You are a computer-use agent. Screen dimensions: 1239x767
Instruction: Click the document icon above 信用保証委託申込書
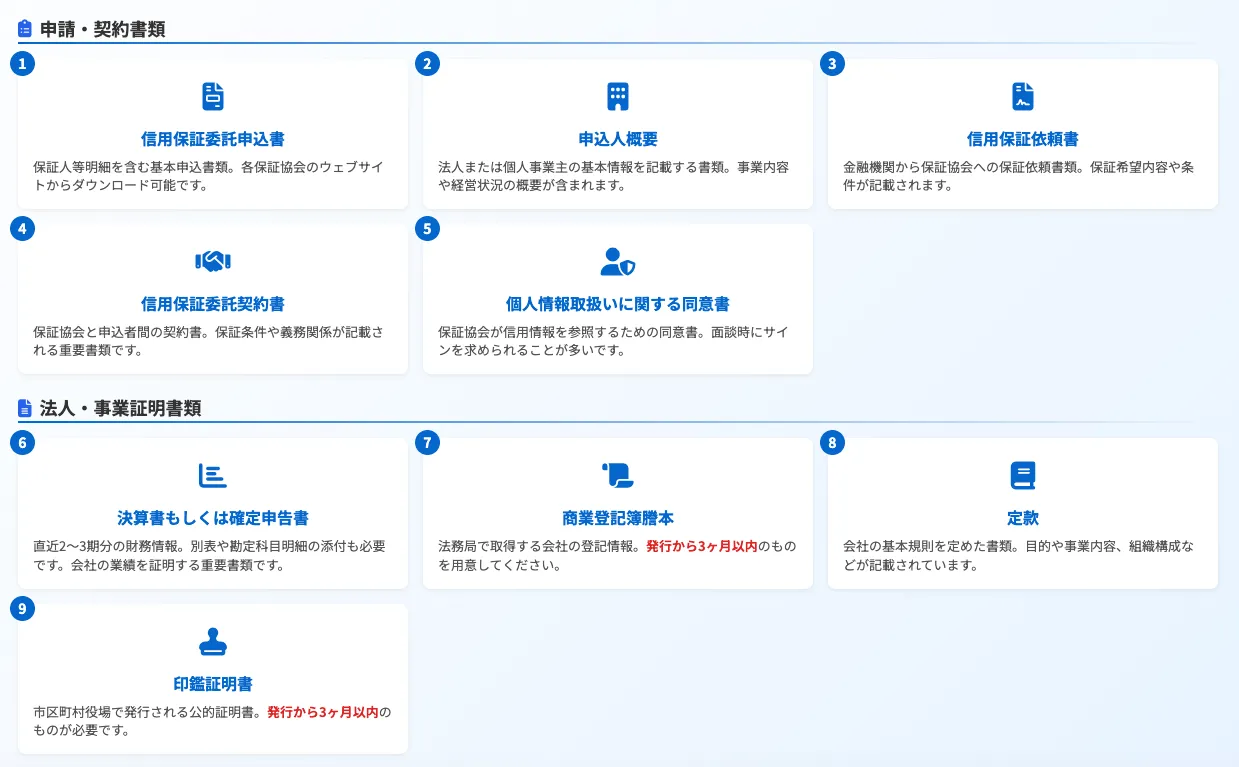click(213, 96)
